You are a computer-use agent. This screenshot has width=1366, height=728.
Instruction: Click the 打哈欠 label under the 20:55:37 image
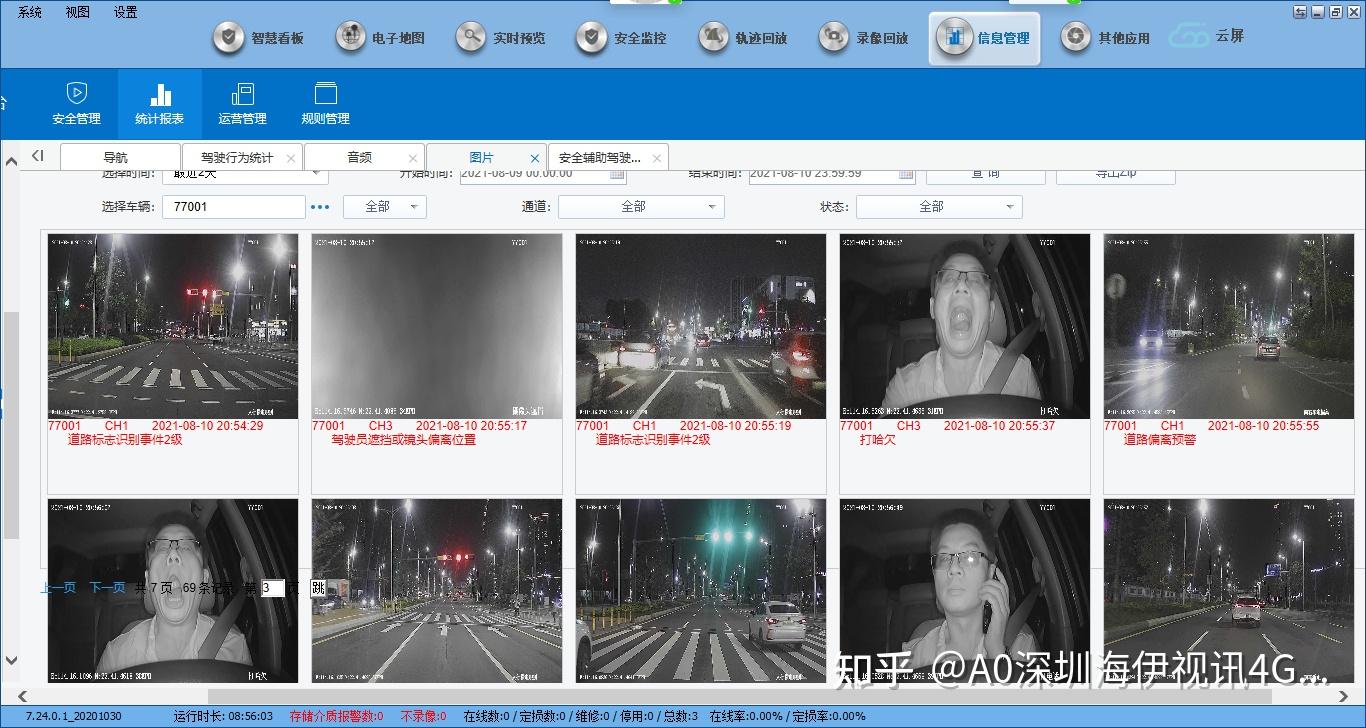878,439
